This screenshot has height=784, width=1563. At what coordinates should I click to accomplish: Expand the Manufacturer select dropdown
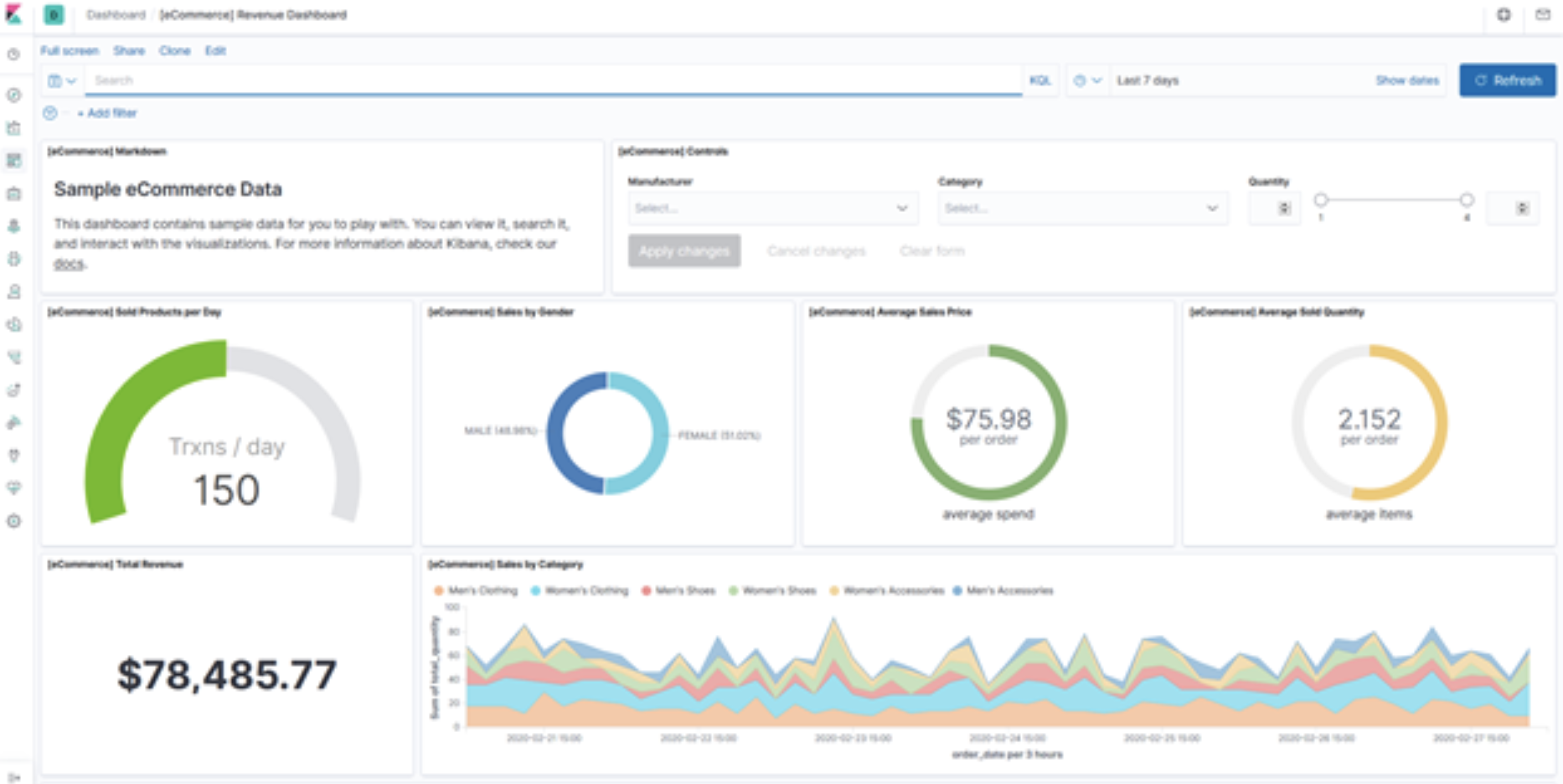[x=771, y=209]
